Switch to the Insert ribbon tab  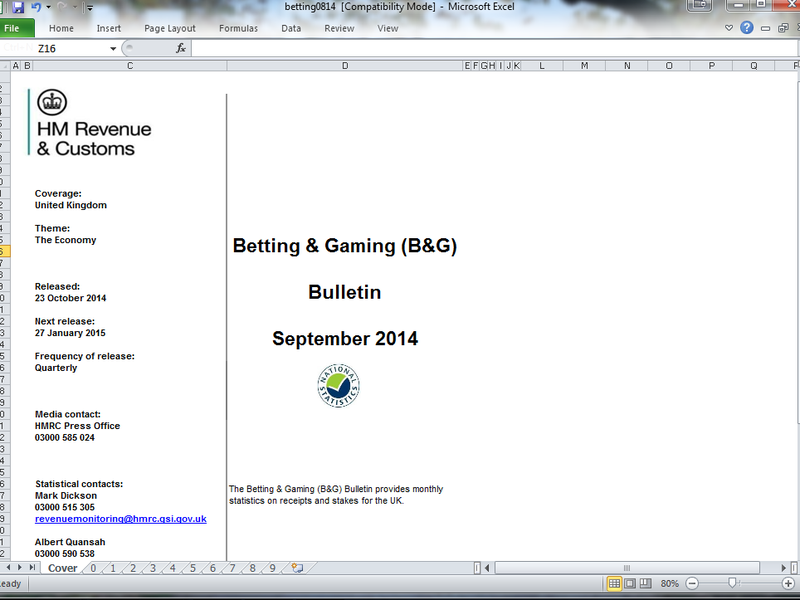[109, 29]
